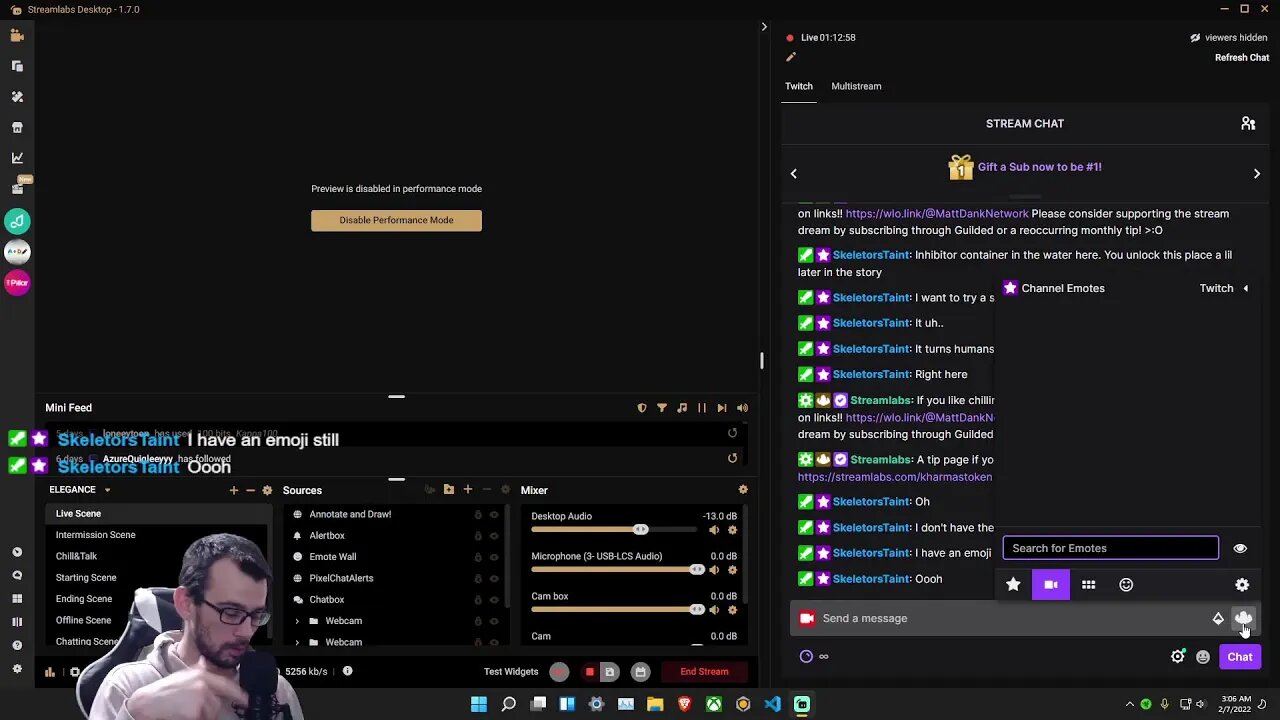Hide the Annotate and Draw! source
Viewport: 1280px width, 720px height.
494,514
